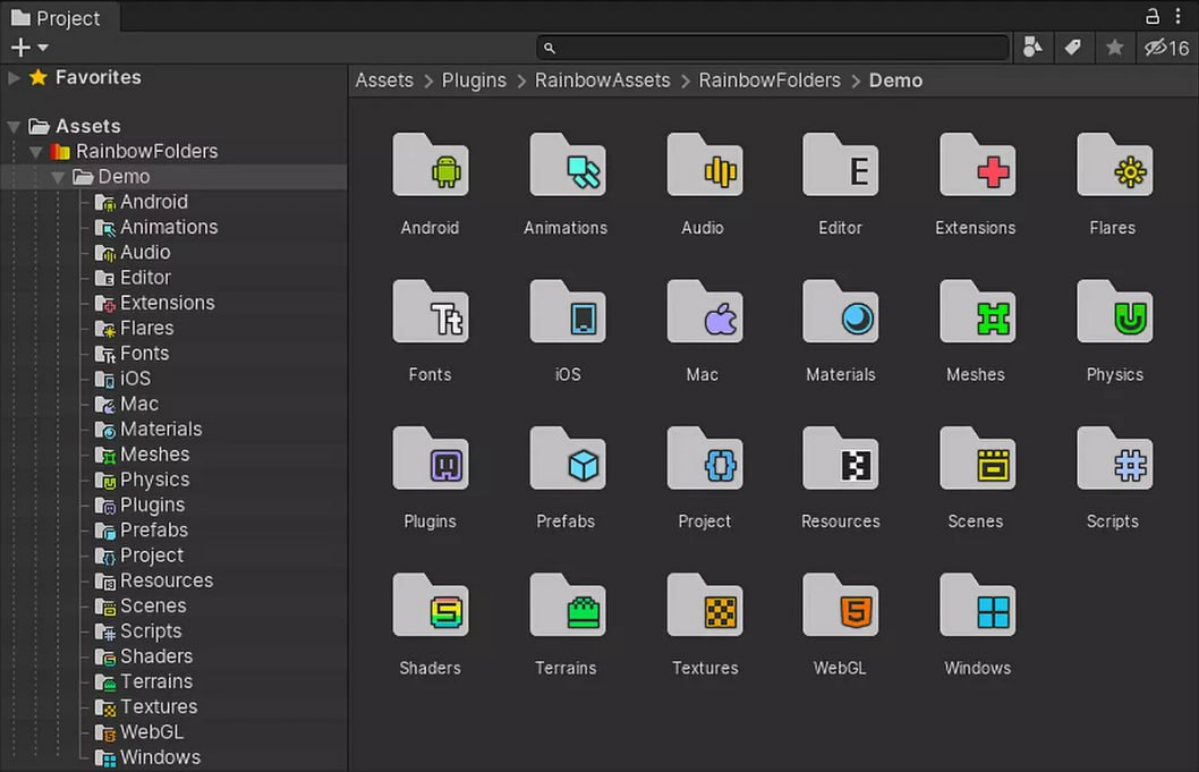
Task: Select Terrains in the folder tree
Action: pos(156,681)
